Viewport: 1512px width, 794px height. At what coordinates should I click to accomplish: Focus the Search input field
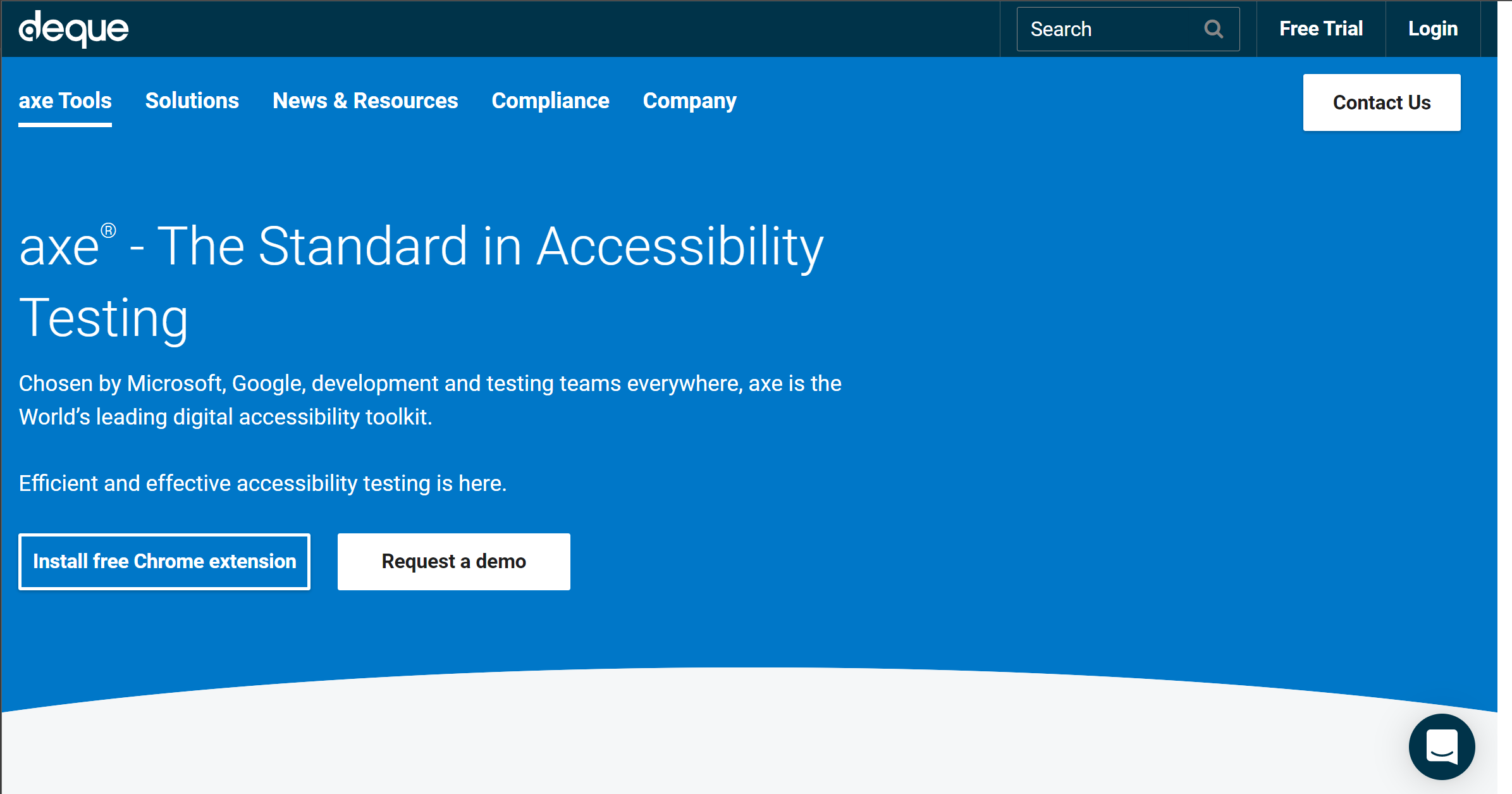1128,29
